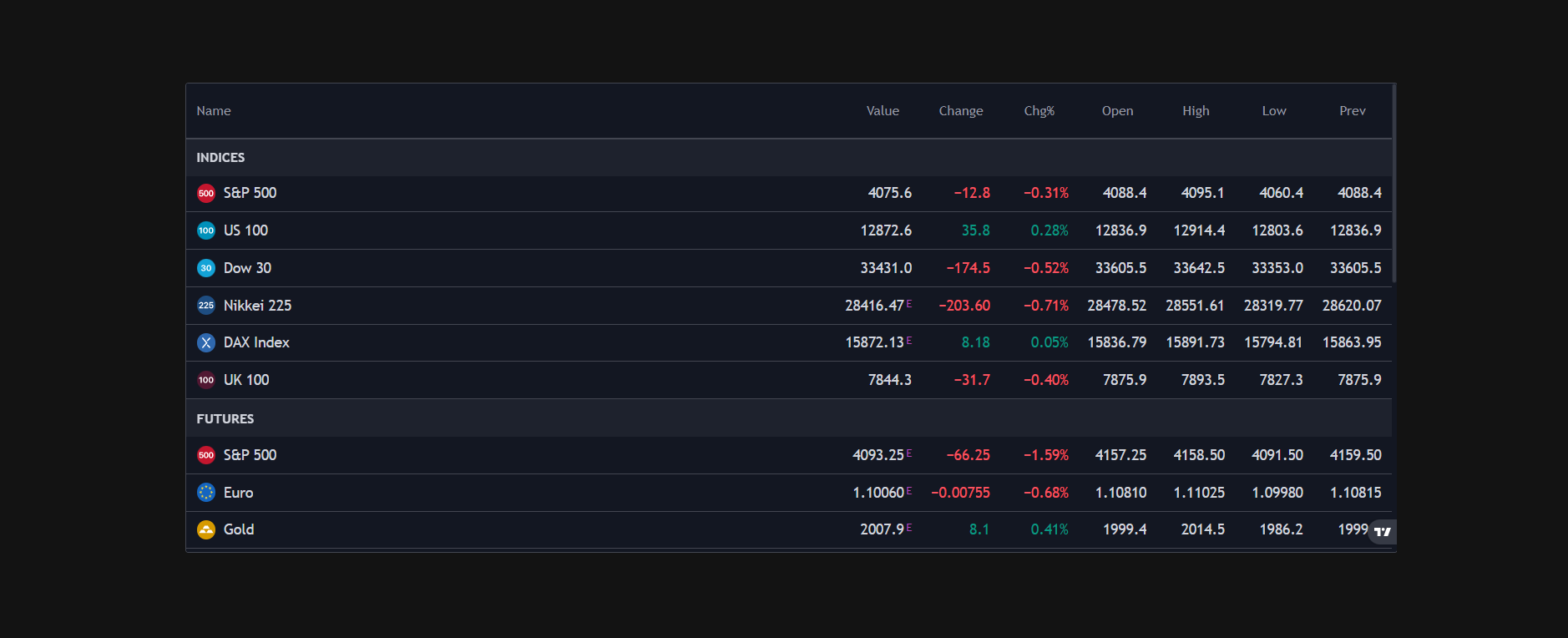Open the UK 100 name link
Viewport: 1568px width, 638px height.
[246, 380]
